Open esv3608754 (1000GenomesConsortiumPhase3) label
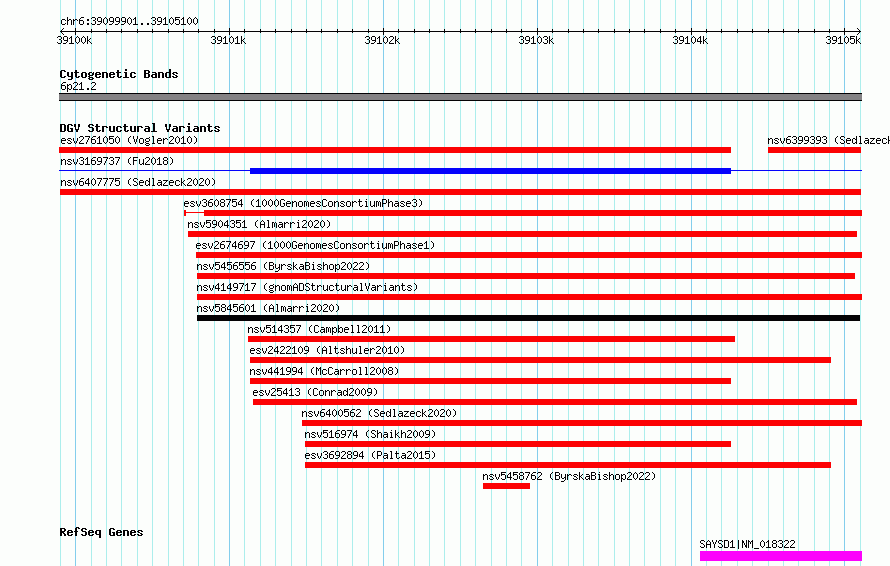Image resolution: width=890 pixels, height=566 pixels. [303, 203]
